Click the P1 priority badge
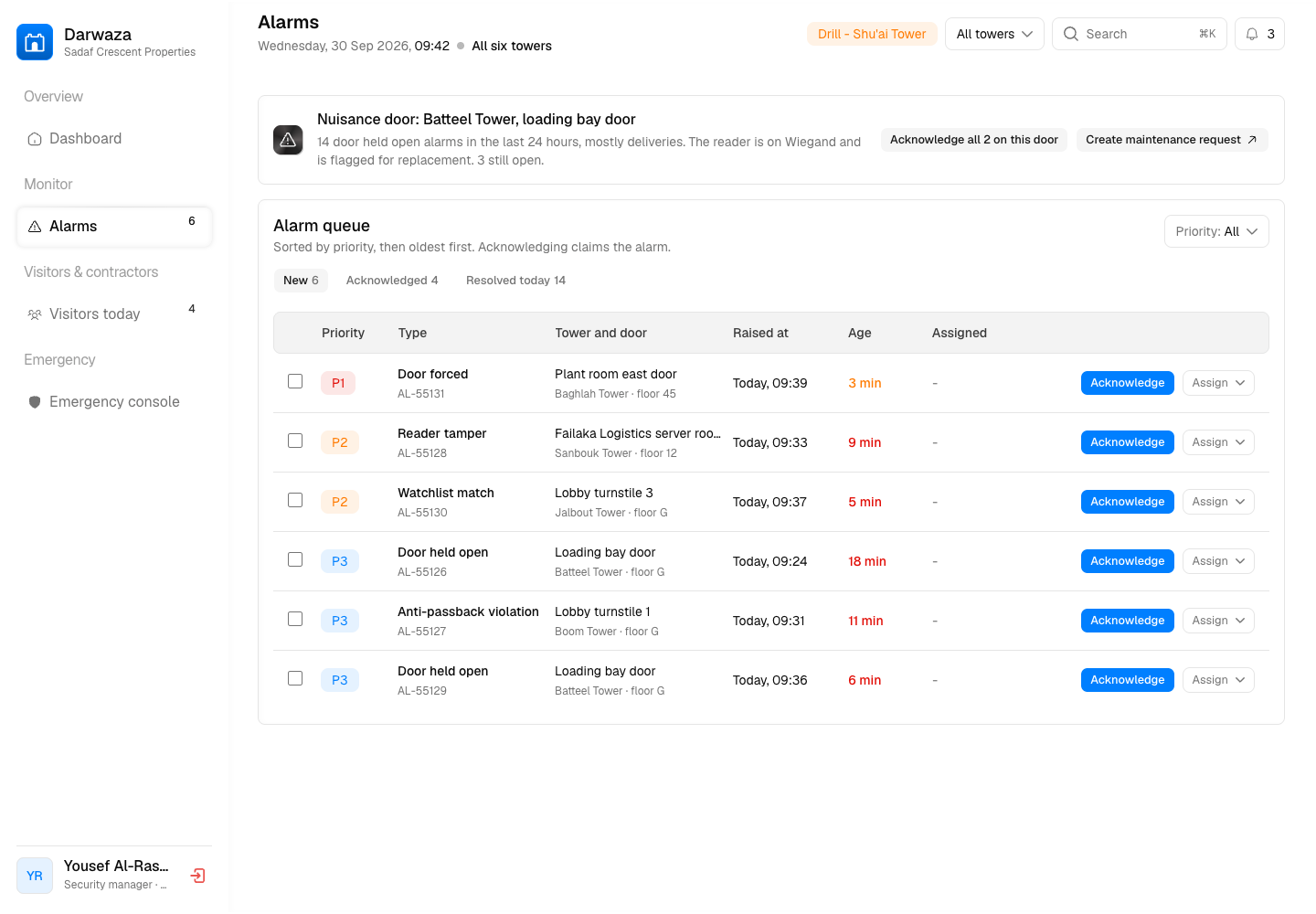The height and width of the screenshot is (914, 1316). 338,383
